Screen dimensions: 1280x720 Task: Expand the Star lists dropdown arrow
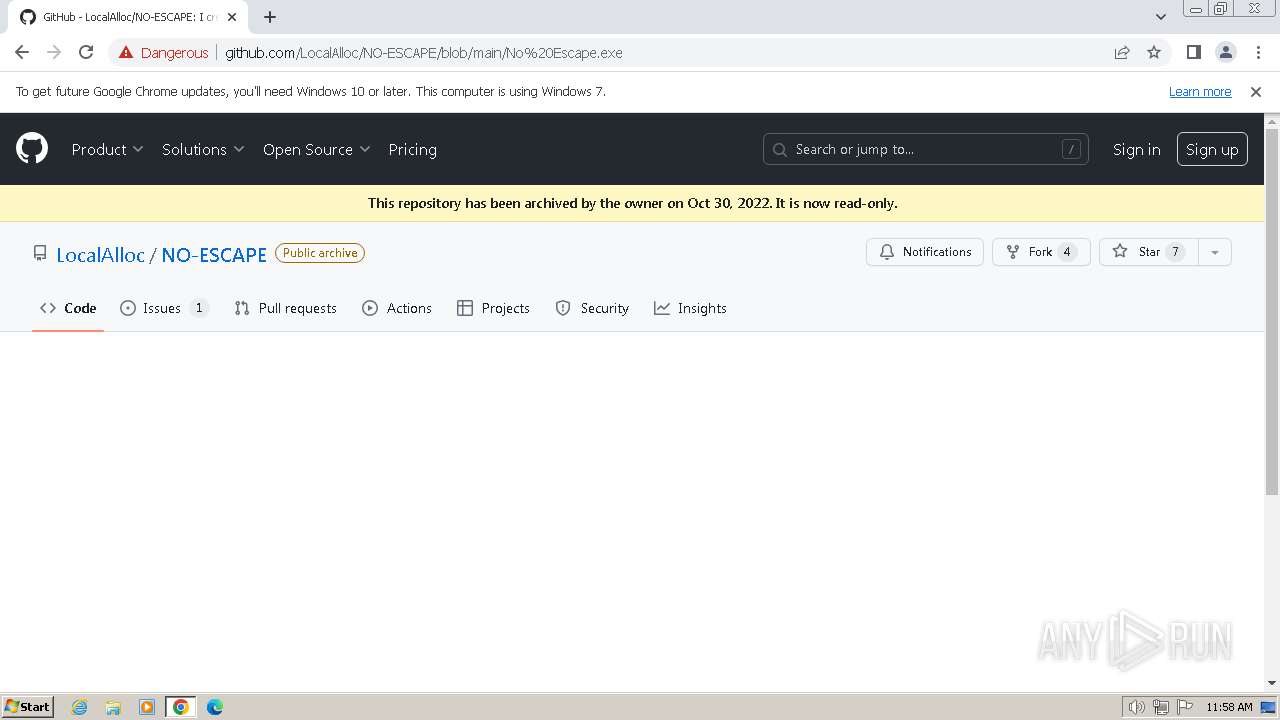click(1214, 252)
